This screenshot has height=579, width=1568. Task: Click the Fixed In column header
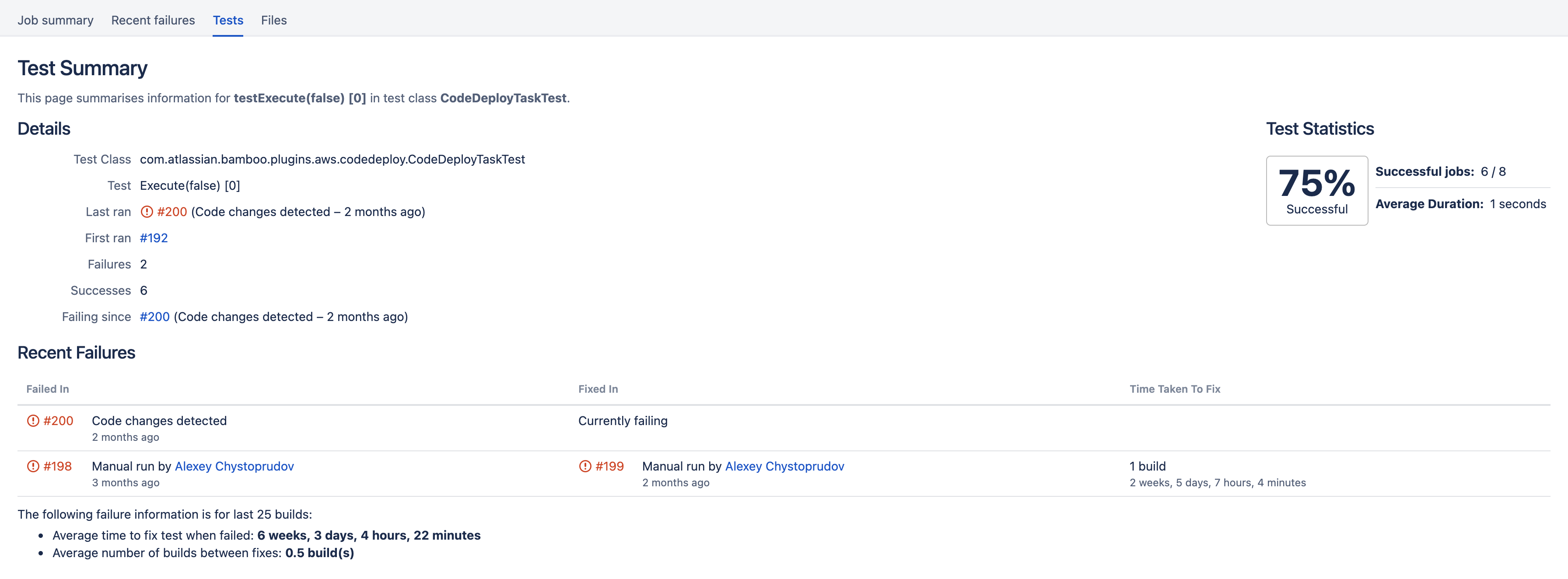point(598,389)
